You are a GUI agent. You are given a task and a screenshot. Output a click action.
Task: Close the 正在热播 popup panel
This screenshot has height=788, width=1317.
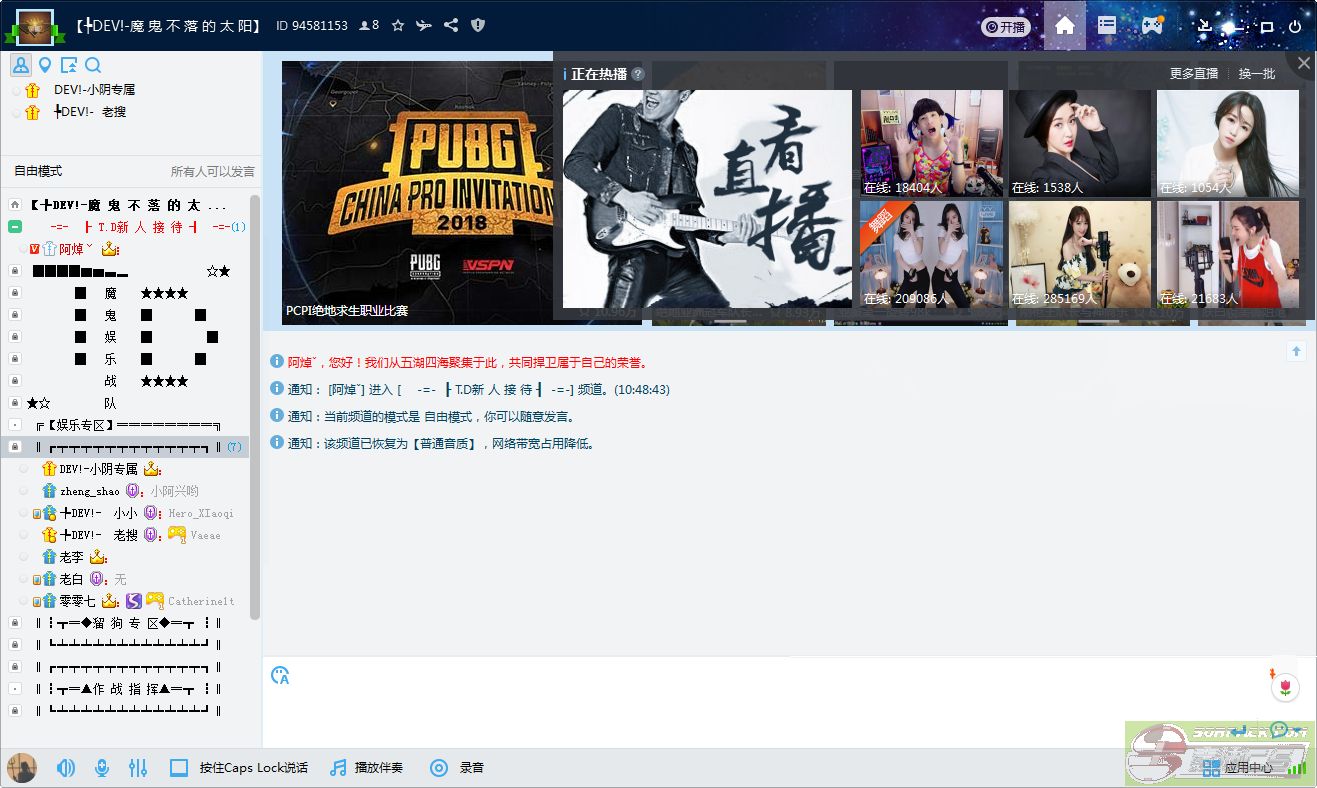click(1303, 63)
